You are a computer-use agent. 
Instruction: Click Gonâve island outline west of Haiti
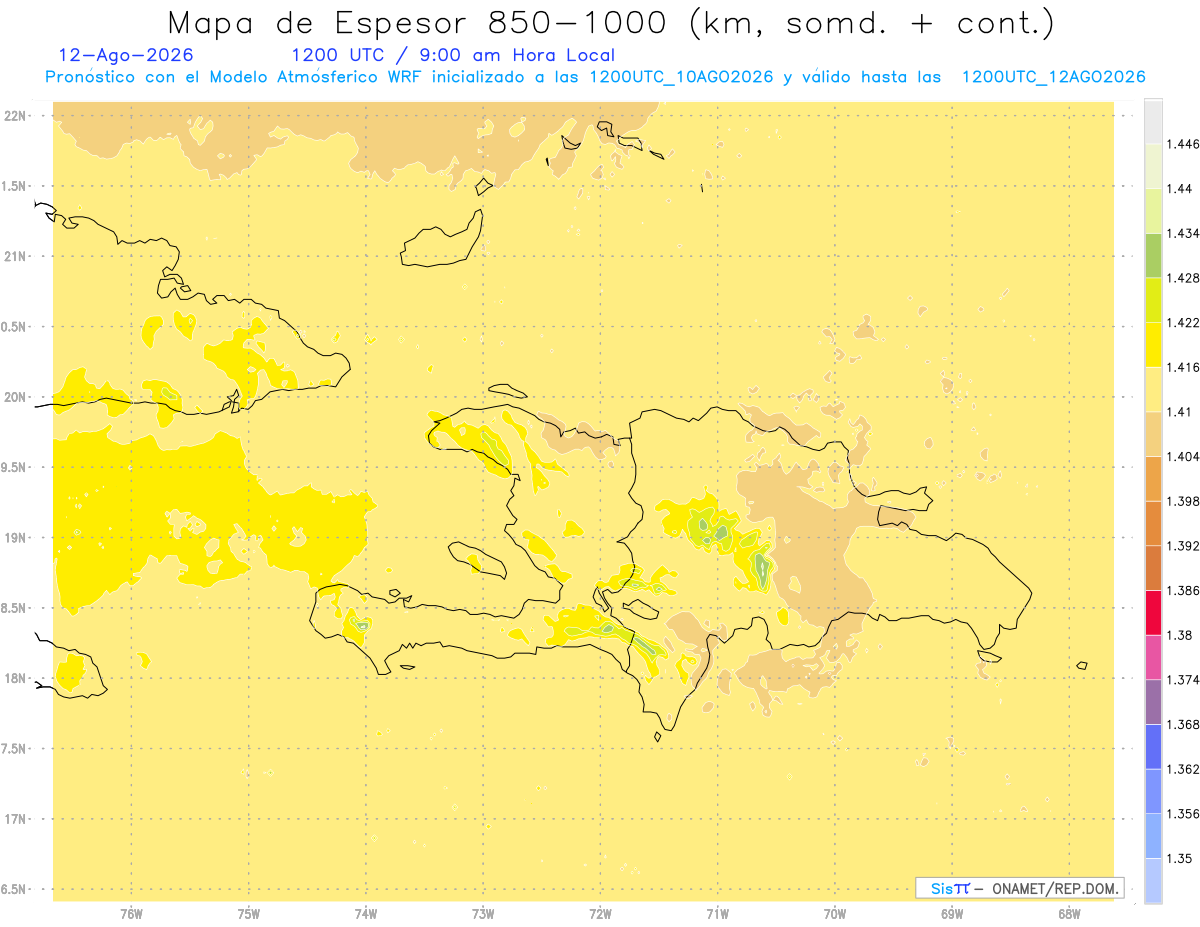[x=478, y=559]
